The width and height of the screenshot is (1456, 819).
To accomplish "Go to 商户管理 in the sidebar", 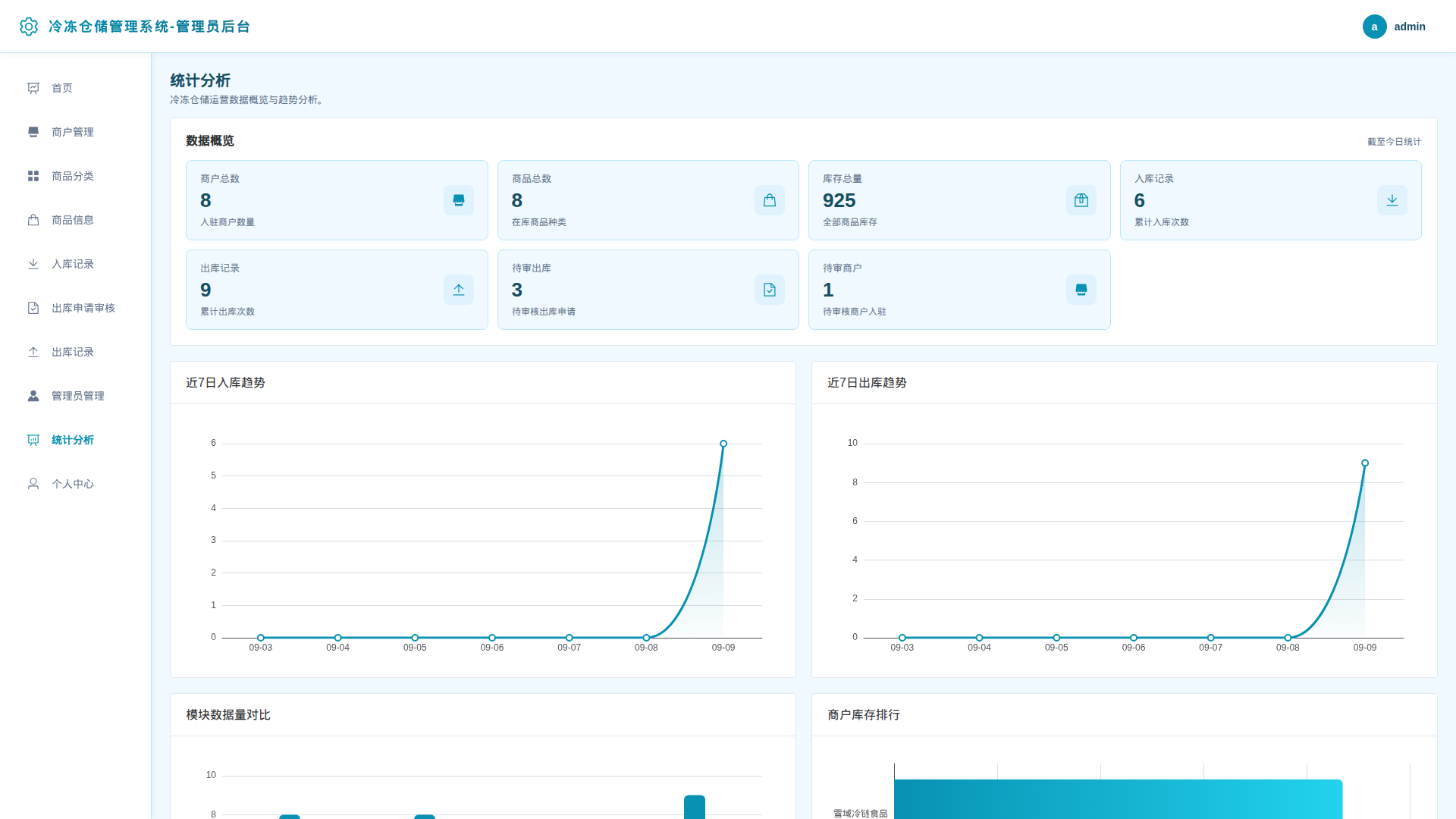I will click(x=76, y=132).
